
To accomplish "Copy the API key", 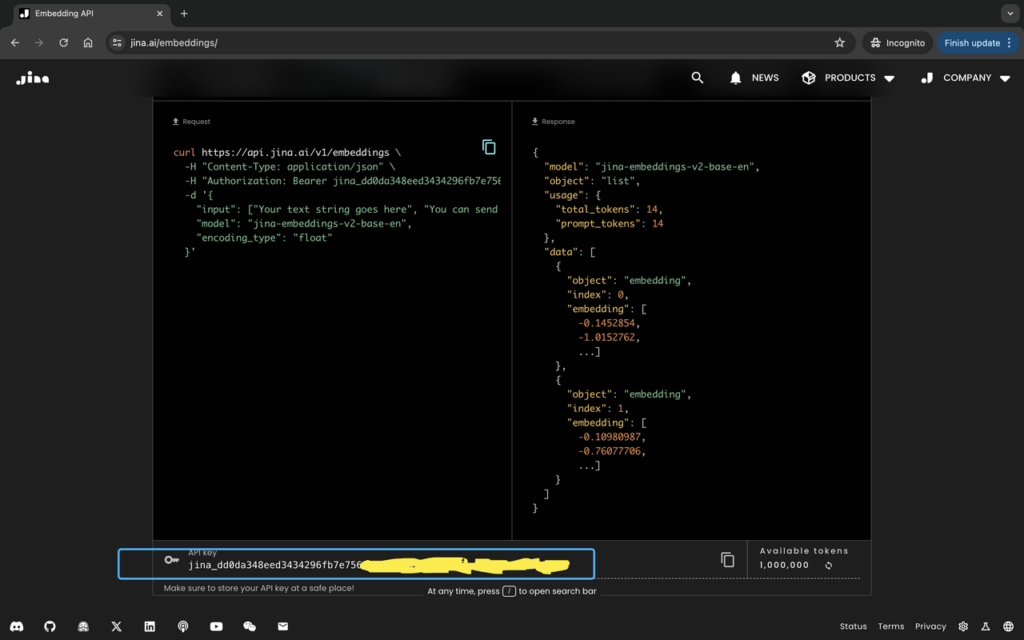I will click(x=727, y=559).
